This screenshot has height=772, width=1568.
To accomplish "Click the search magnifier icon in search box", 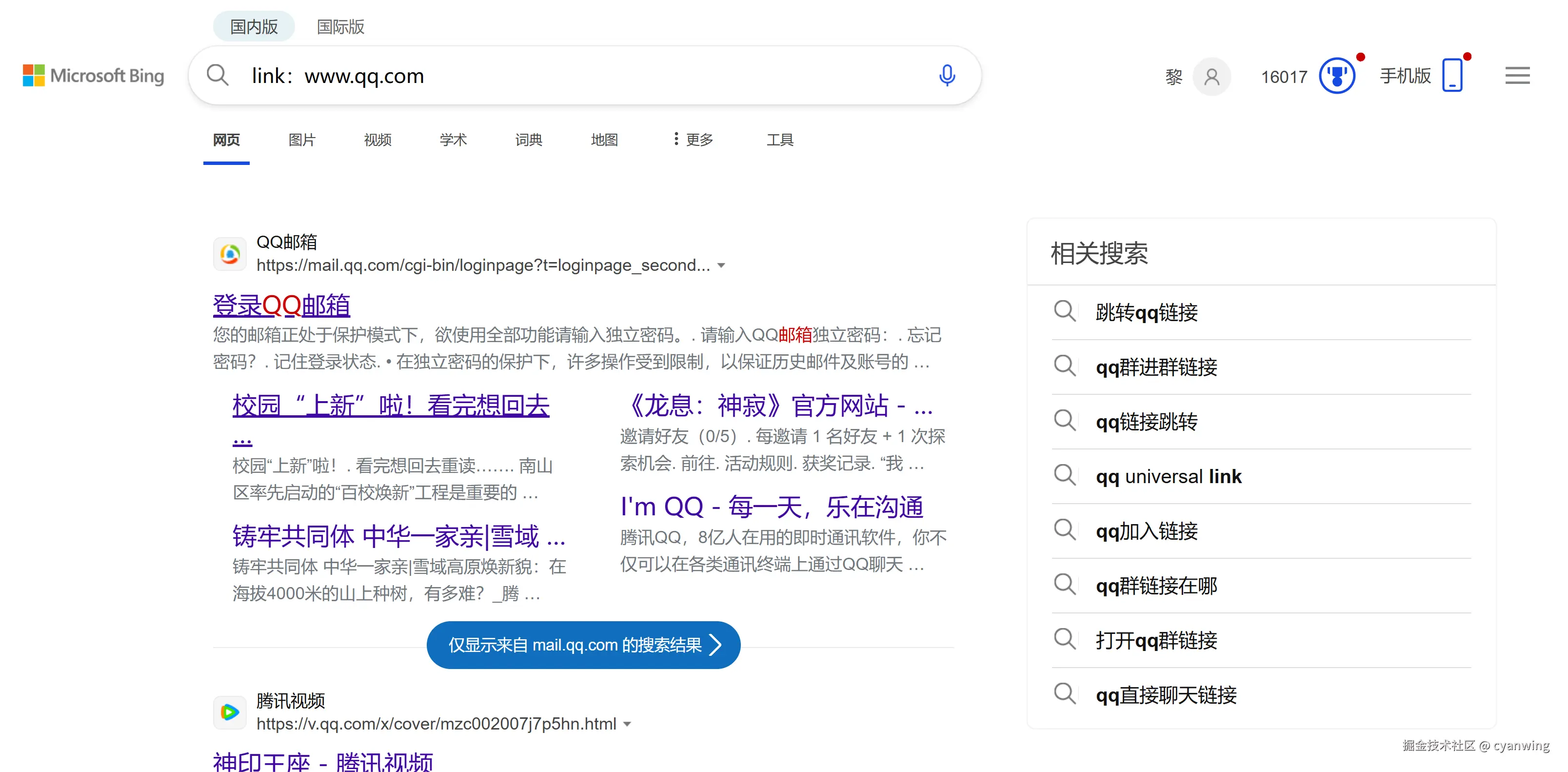I will (218, 76).
